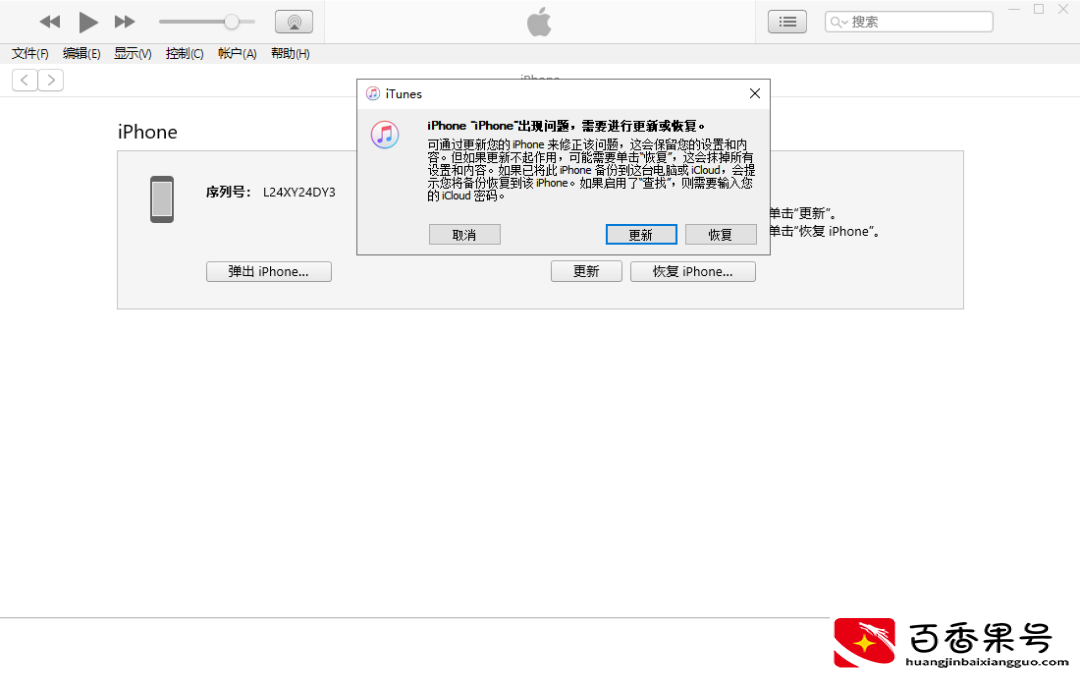
Task: Click the 恢复 iPhone... button
Action: coord(693,271)
